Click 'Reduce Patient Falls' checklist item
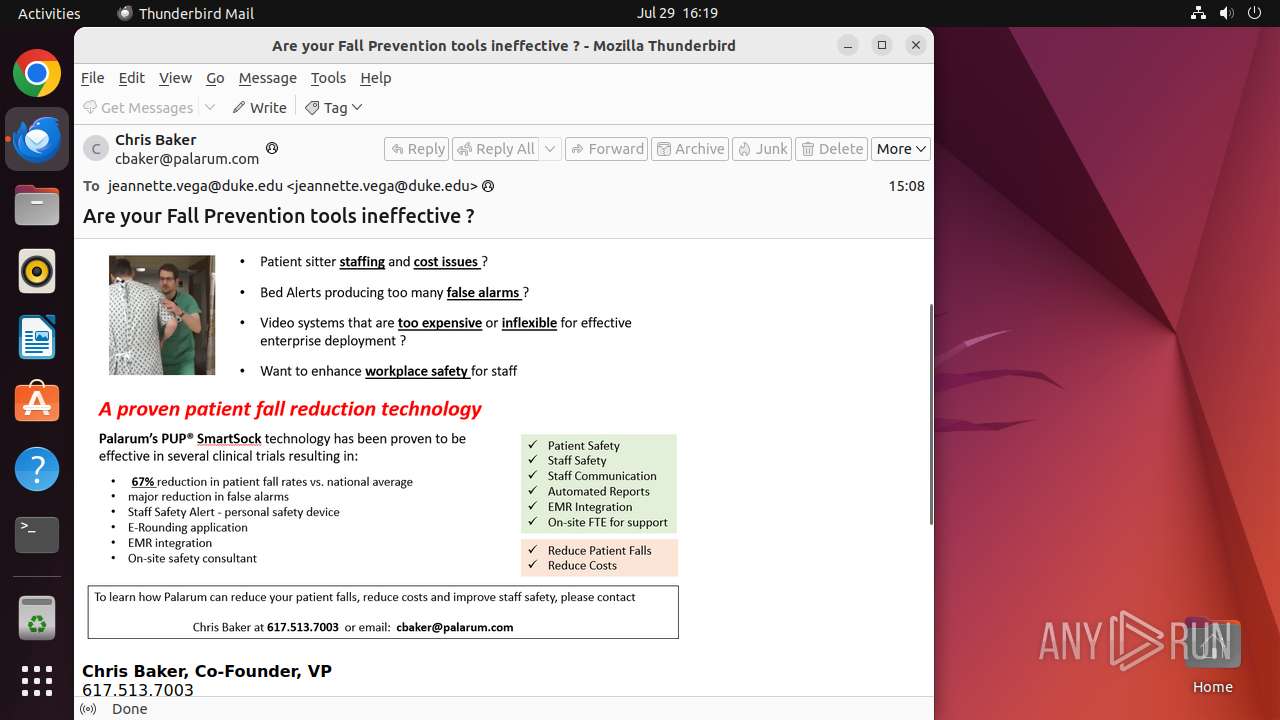 tap(599, 550)
